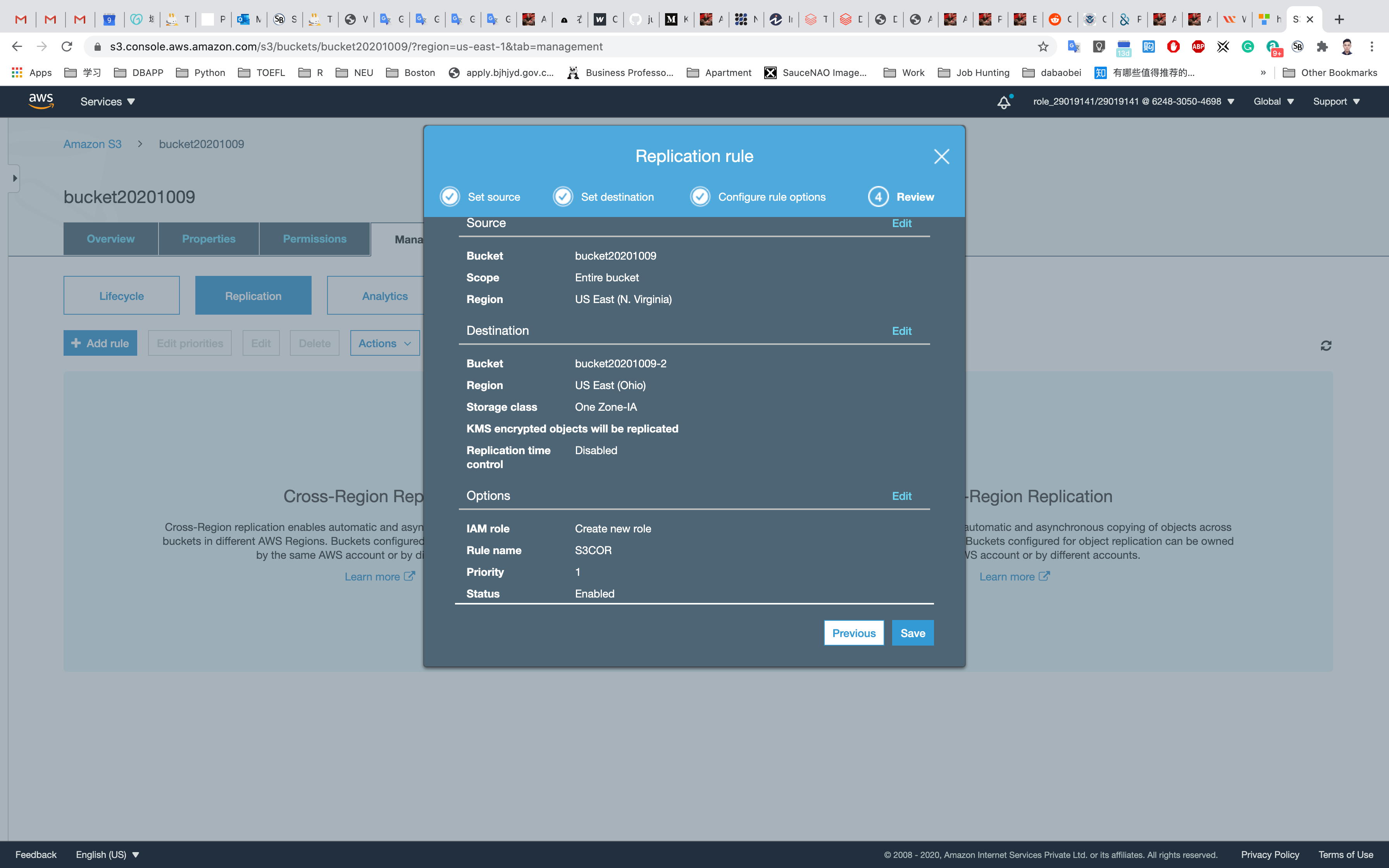The width and height of the screenshot is (1389, 868).
Task: Open the Global region dropdown
Action: pos(1273,102)
